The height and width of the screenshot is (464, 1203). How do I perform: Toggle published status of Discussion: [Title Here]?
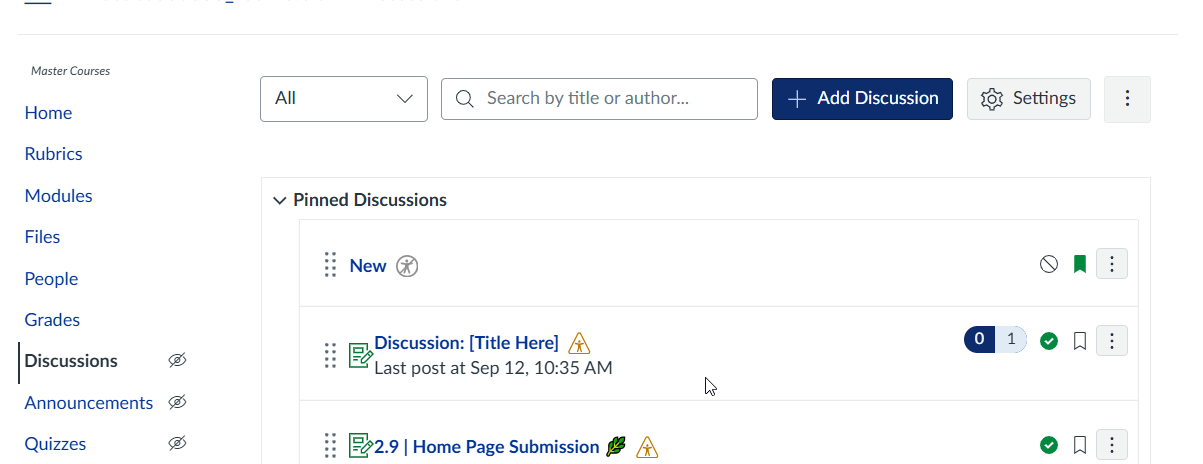tap(1049, 341)
